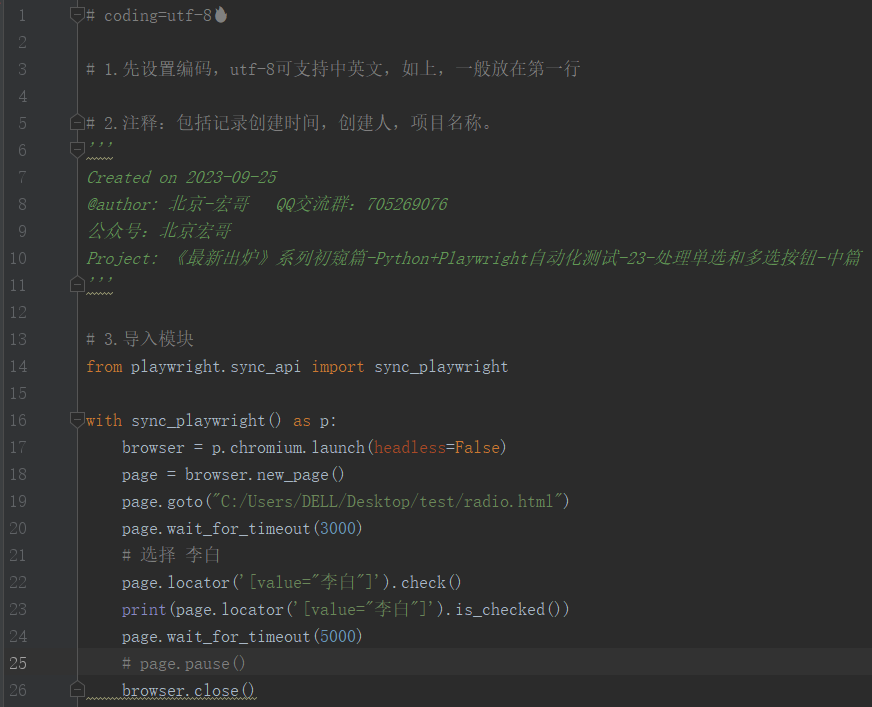
Task: Click '公众号: 北京宏哥' line
Action: tap(159, 231)
